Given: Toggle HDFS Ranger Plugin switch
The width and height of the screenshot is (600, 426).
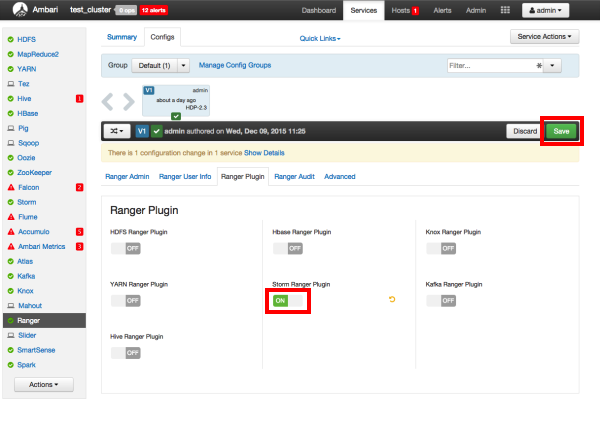Looking at the screenshot, I should click(126, 248).
